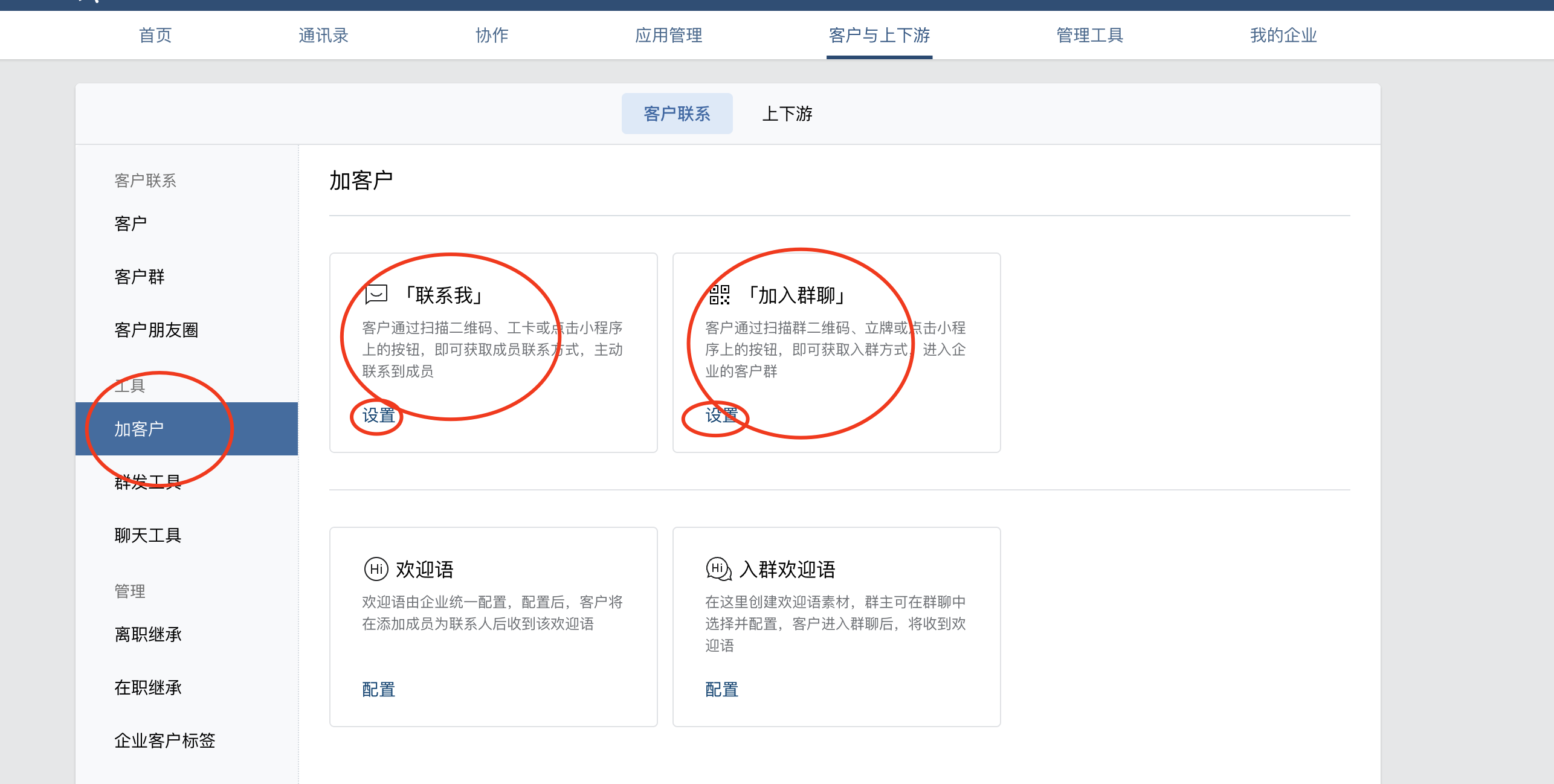Go to 应用管理 in top navigation

(x=668, y=35)
